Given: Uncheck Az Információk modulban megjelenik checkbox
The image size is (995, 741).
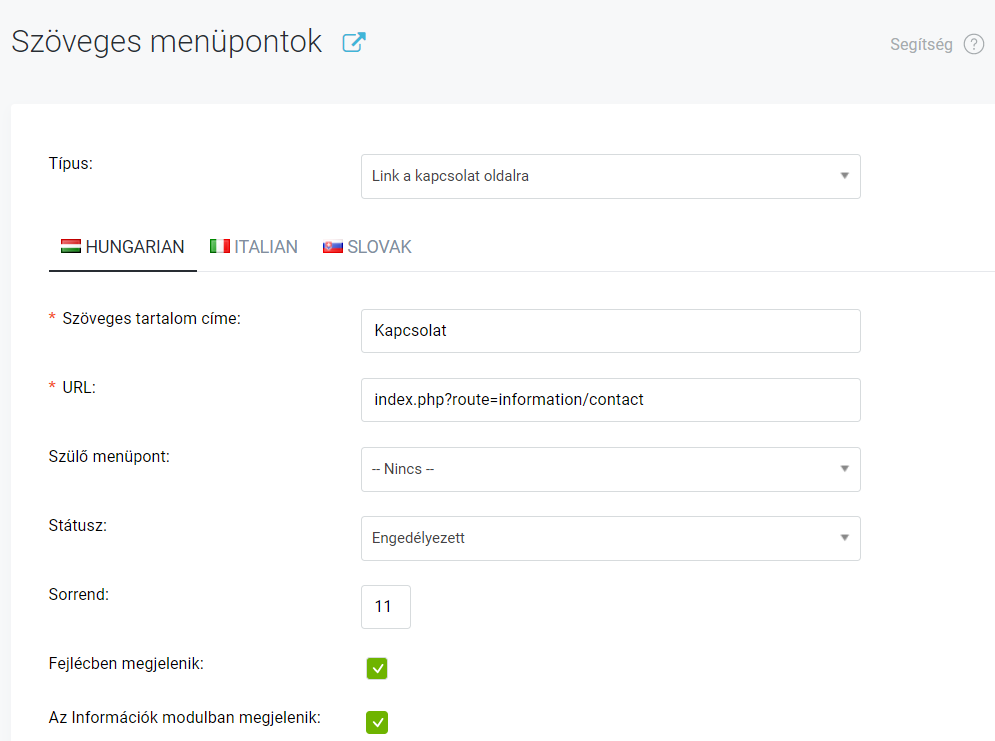Looking at the screenshot, I should point(377,721).
